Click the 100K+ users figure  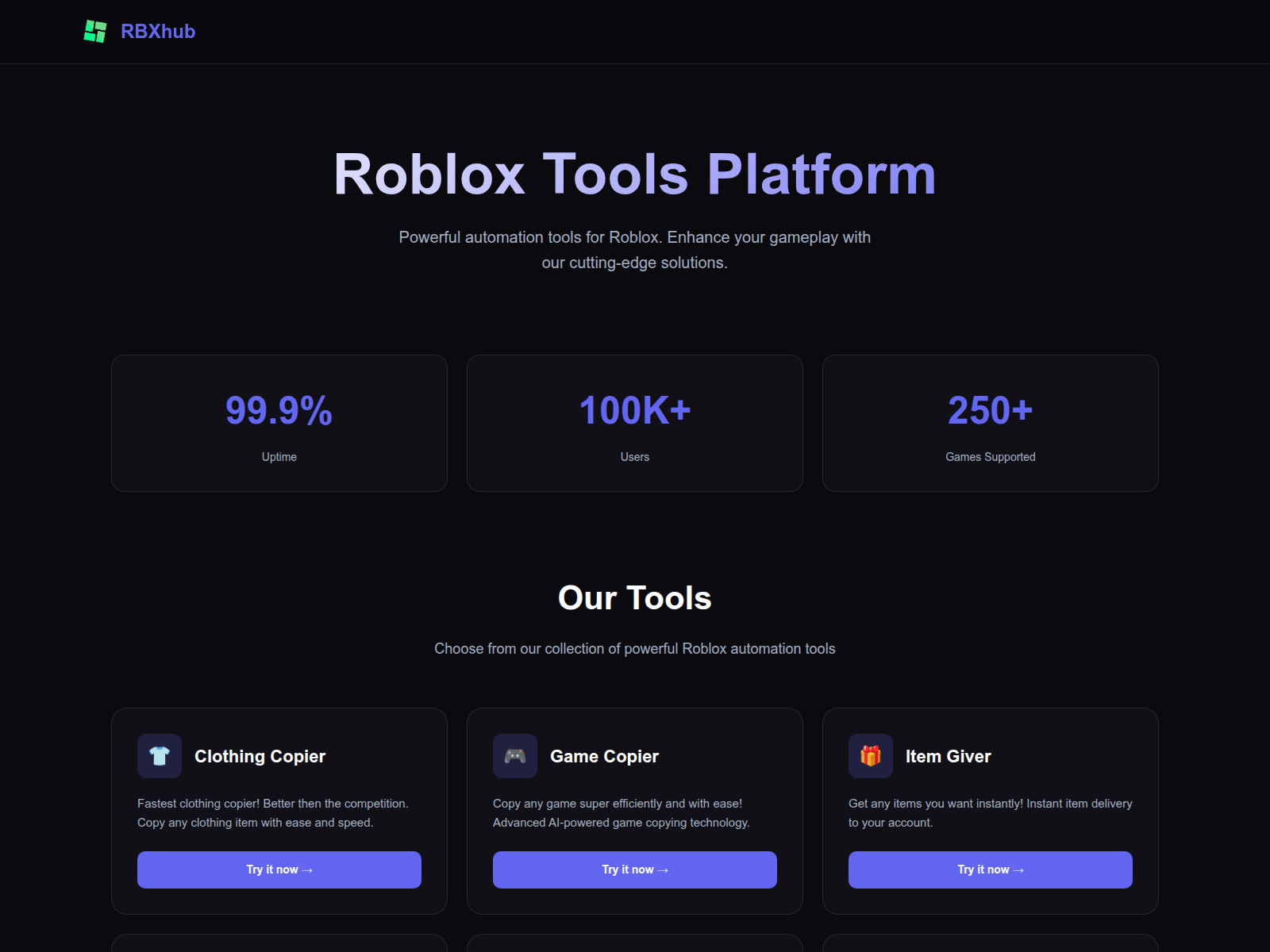coord(635,411)
